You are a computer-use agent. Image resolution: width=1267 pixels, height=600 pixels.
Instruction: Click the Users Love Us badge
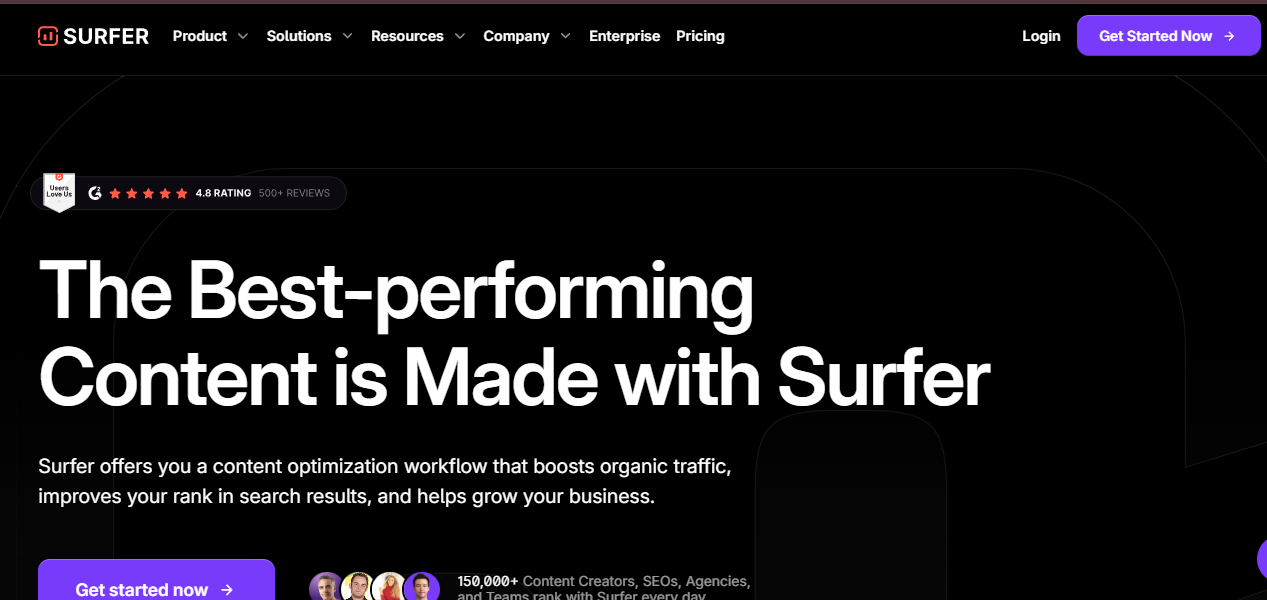(59, 192)
